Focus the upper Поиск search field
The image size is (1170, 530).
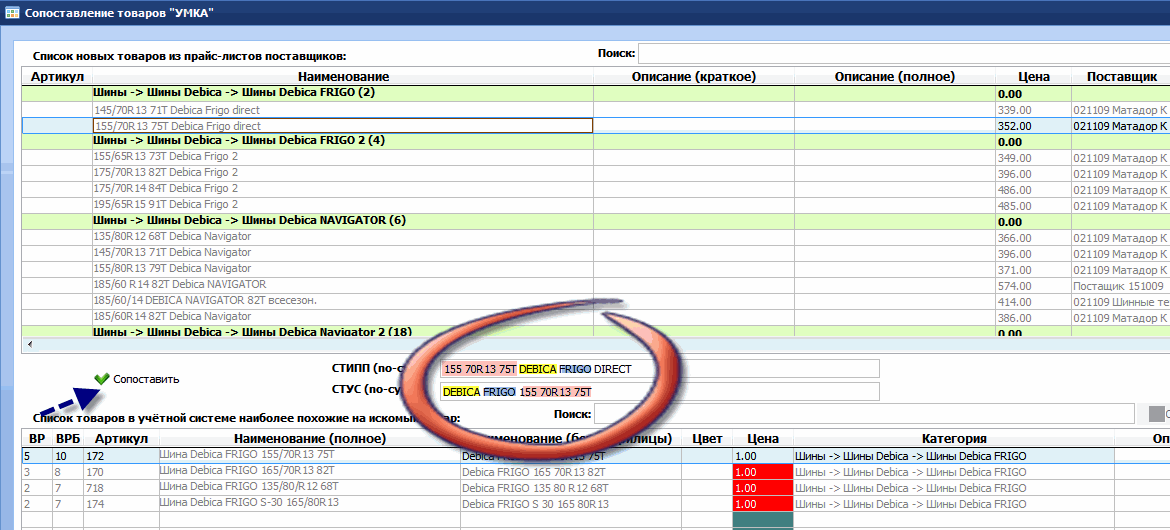click(x=904, y=54)
